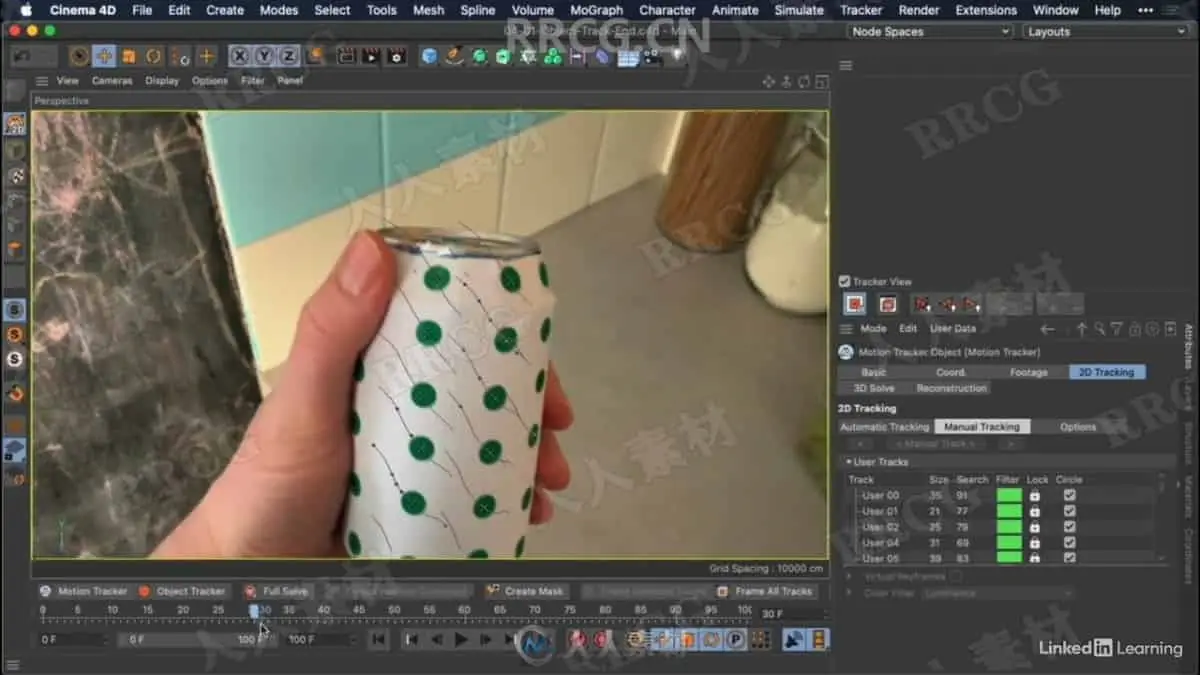Lock the X axis button
This screenshot has width=1200, height=675.
click(240, 56)
